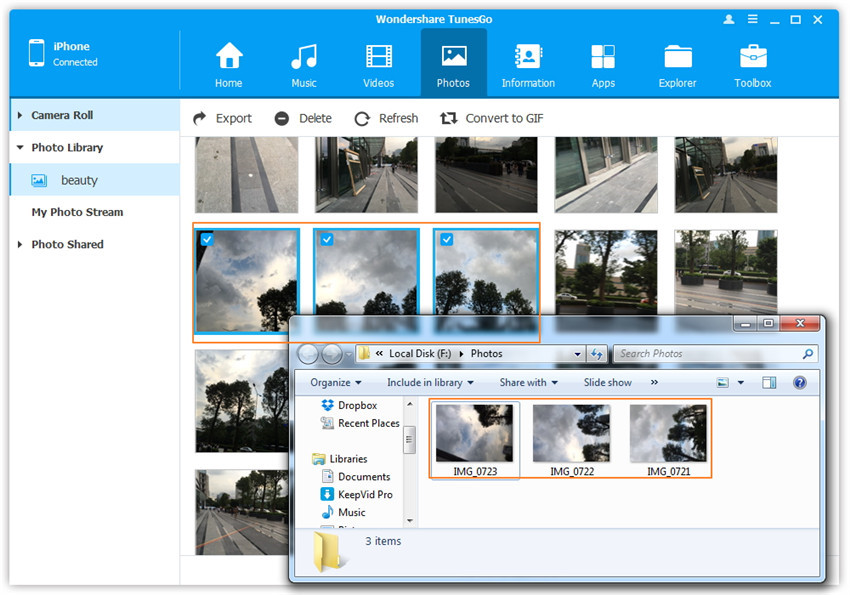
Task: Click the Back arrow in Explorer window
Action: pyautogui.click(x=308, y=354)
